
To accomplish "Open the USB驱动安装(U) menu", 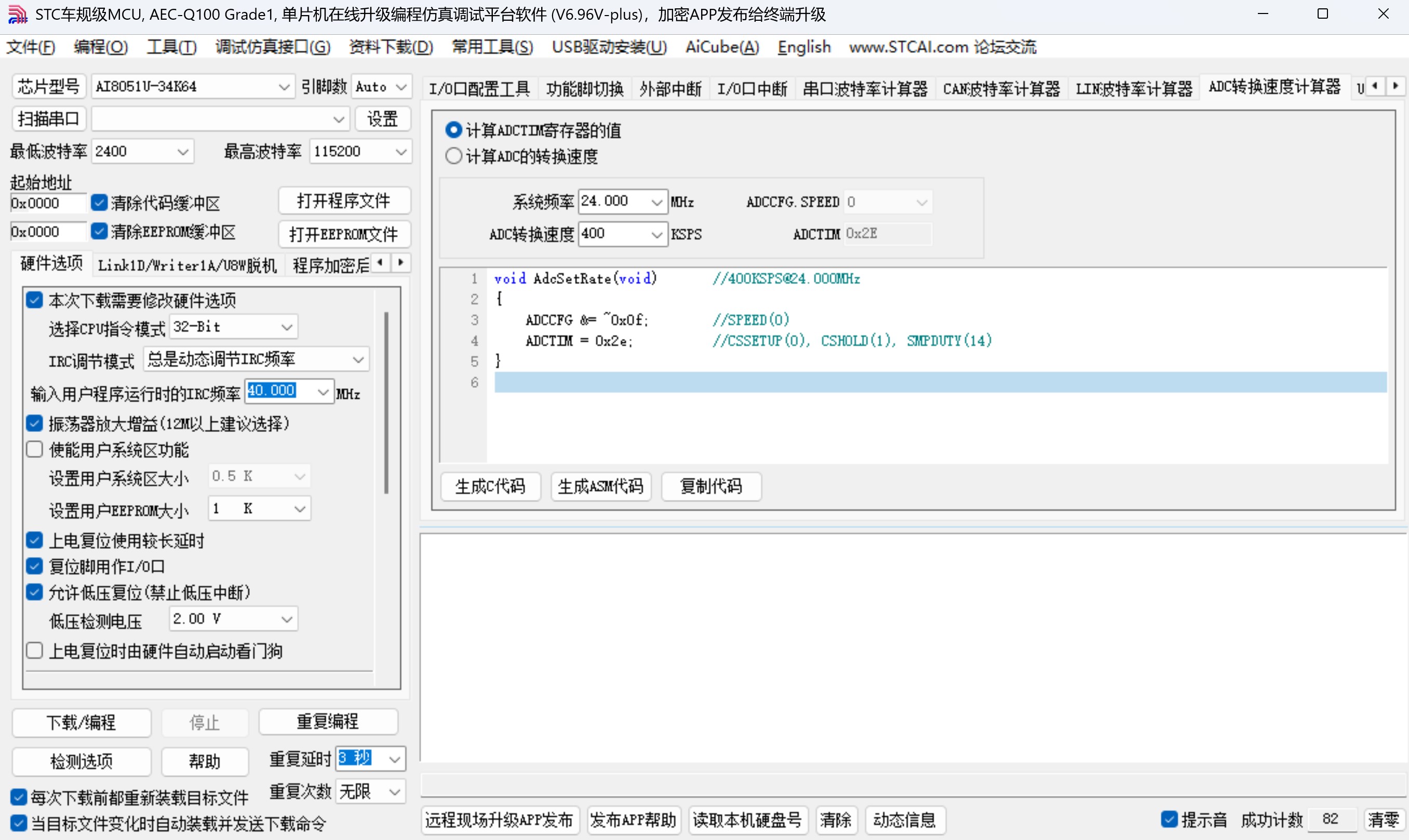I will (x=610, y=47).
